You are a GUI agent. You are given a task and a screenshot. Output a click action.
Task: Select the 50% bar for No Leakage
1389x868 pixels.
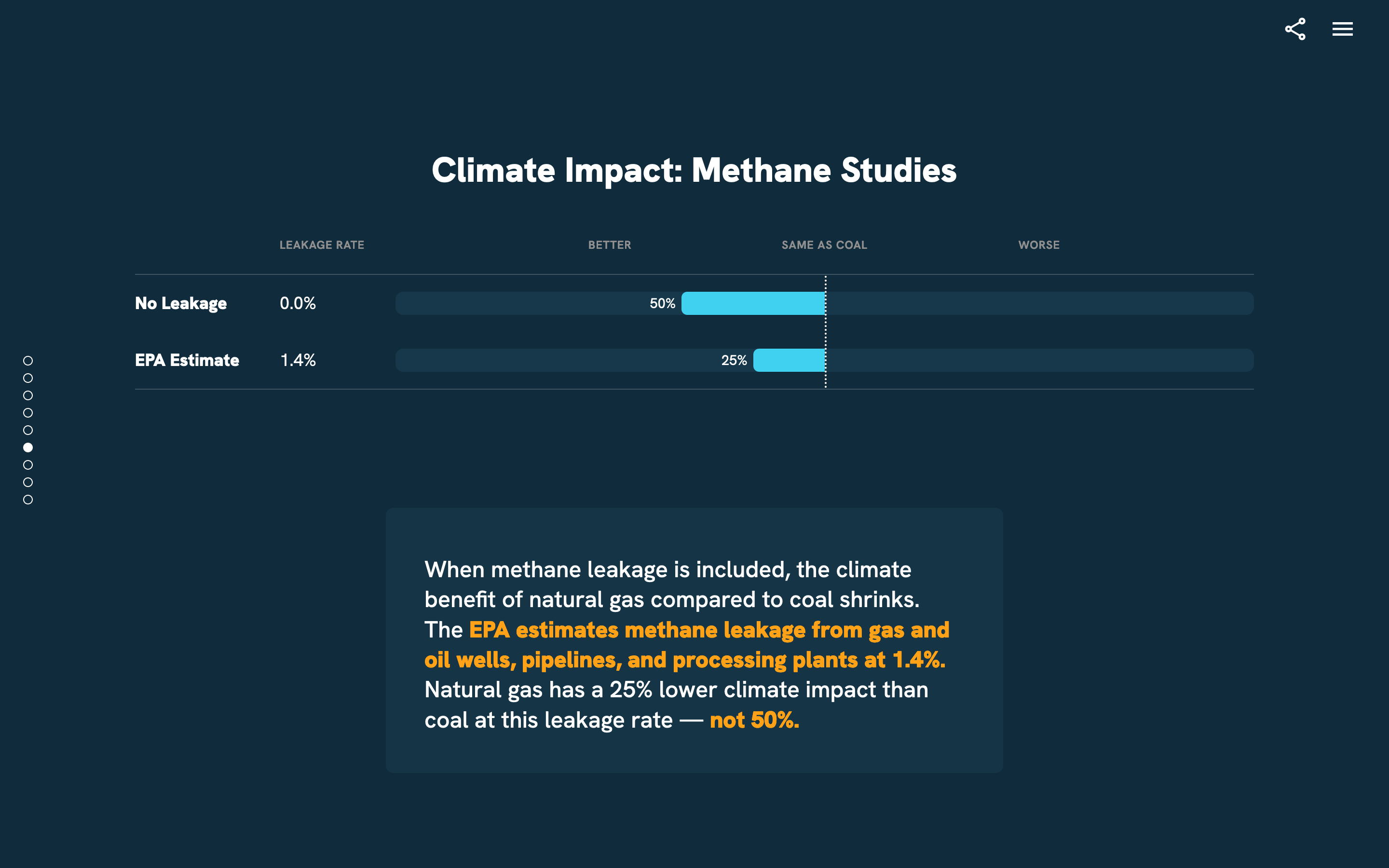click(x=753, y=303)
